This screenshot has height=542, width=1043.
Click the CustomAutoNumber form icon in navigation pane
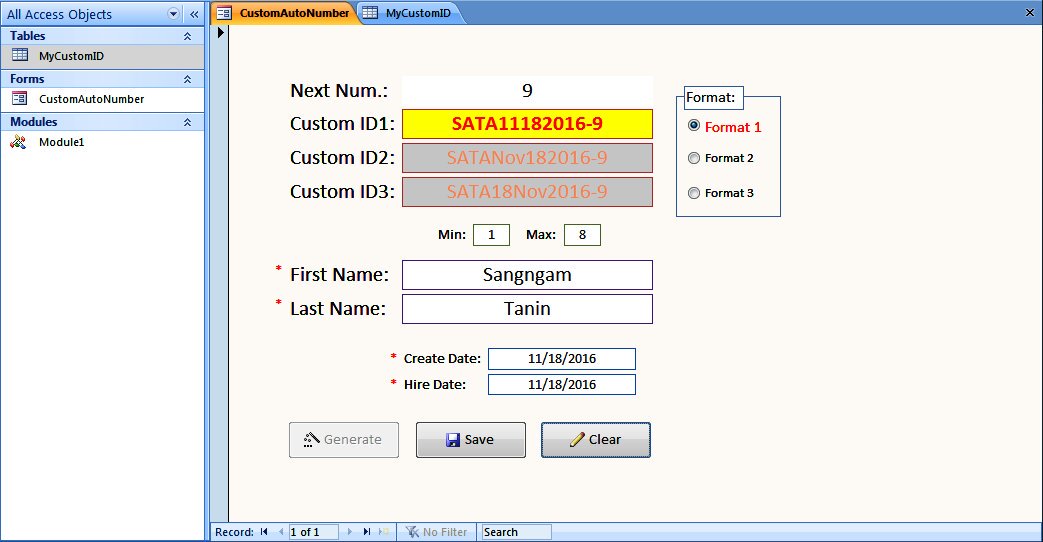(x=20, y=98)
